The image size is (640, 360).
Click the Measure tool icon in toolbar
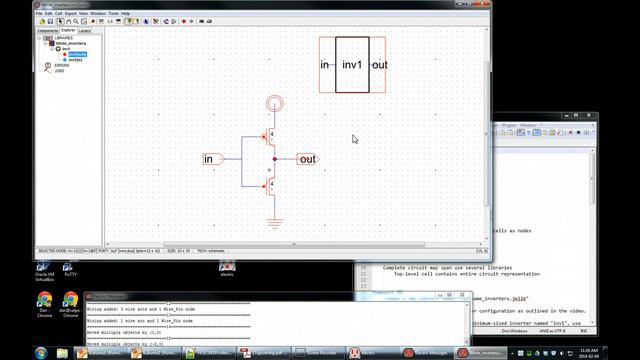pos(93,21)
